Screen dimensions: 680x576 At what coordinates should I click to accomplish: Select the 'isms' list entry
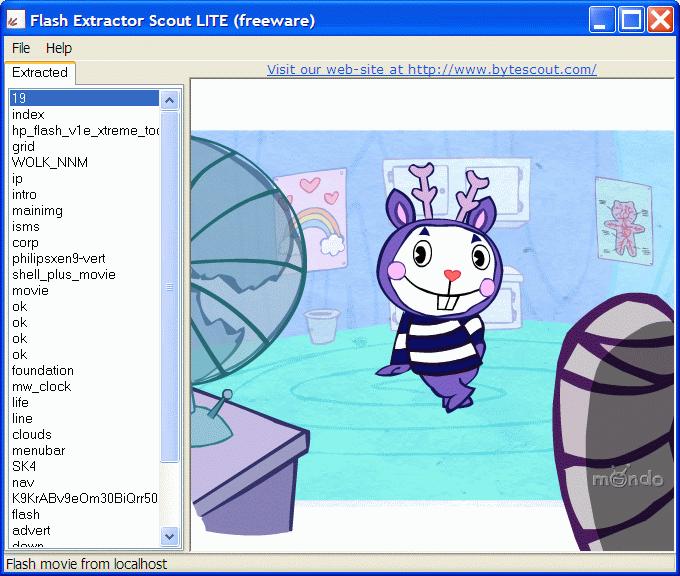coord(84,226)
